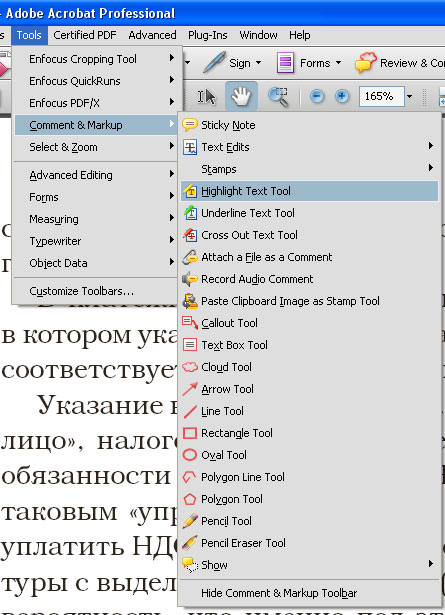445x615 pixels.
Task: Choose the Highlight Text Tool icon
Action: point(191,191)
